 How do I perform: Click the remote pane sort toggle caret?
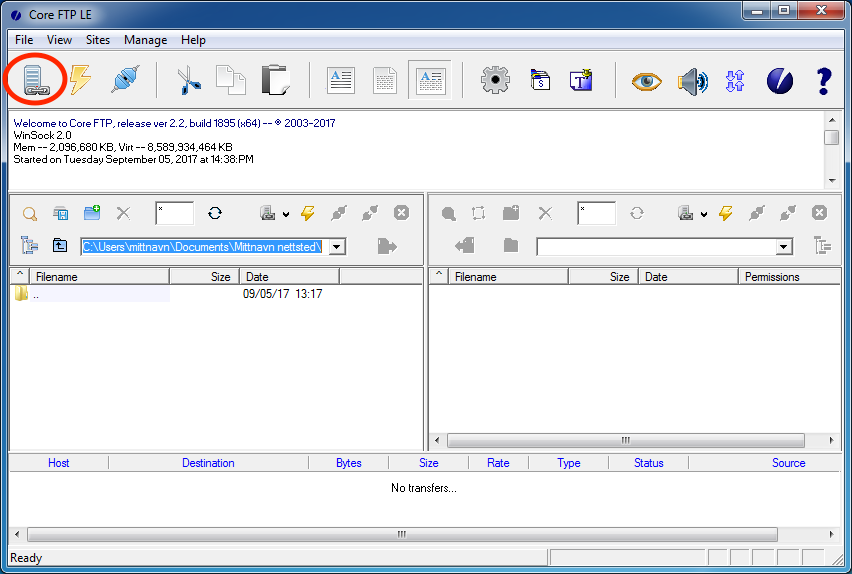[438, 275]
